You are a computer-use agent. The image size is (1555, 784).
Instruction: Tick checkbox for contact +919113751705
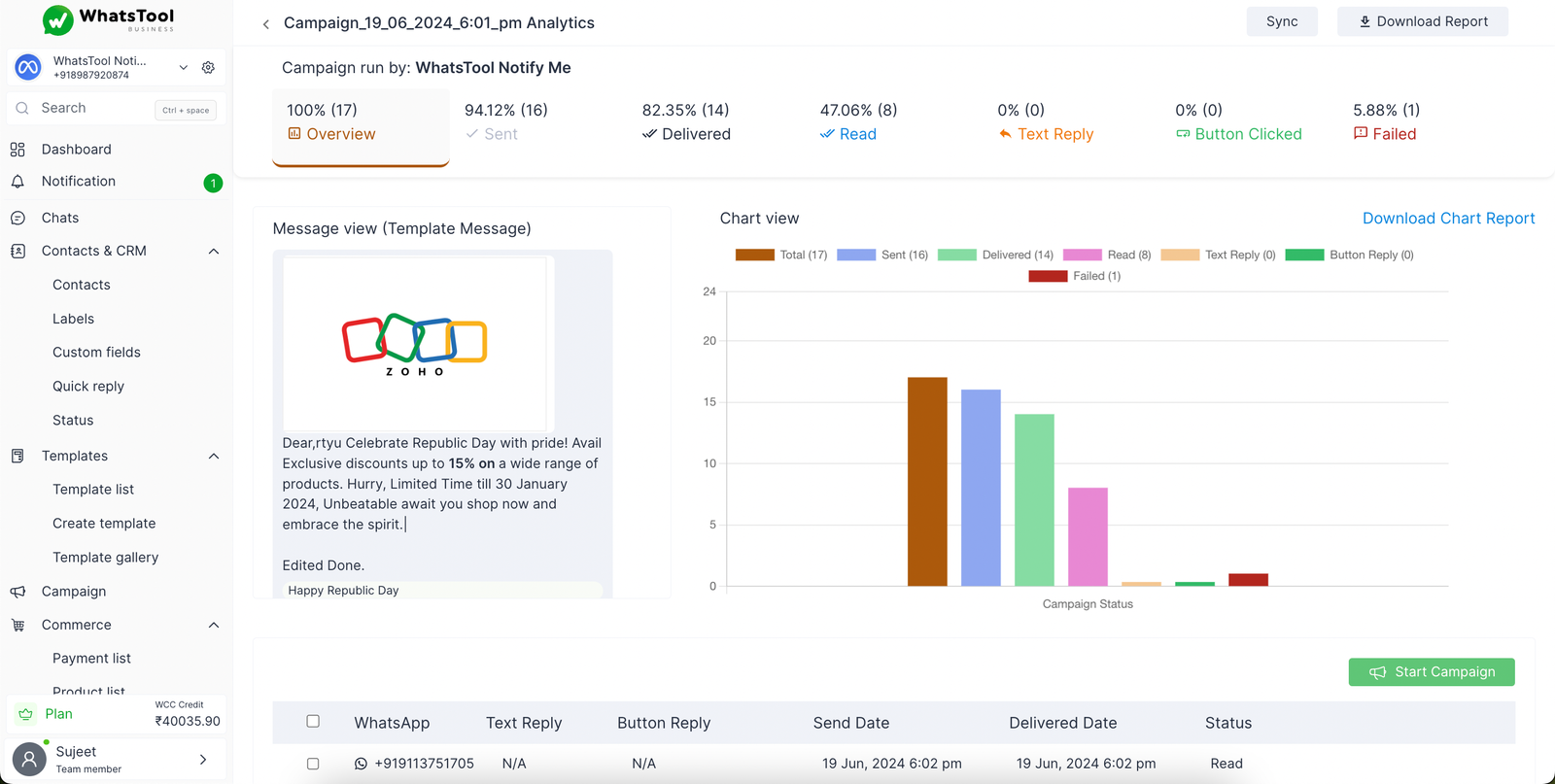[x=313, y=764]
